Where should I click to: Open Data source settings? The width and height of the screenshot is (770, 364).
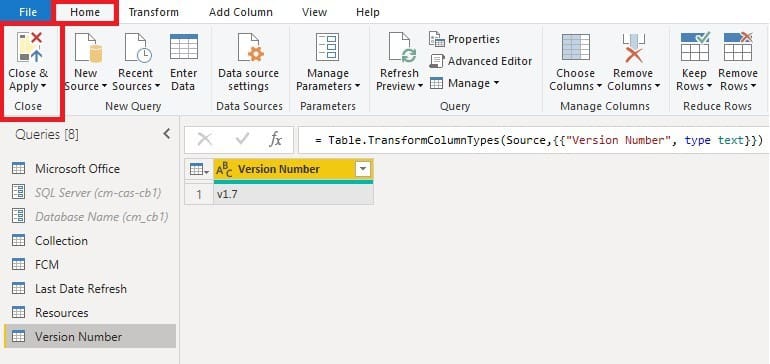248,62
